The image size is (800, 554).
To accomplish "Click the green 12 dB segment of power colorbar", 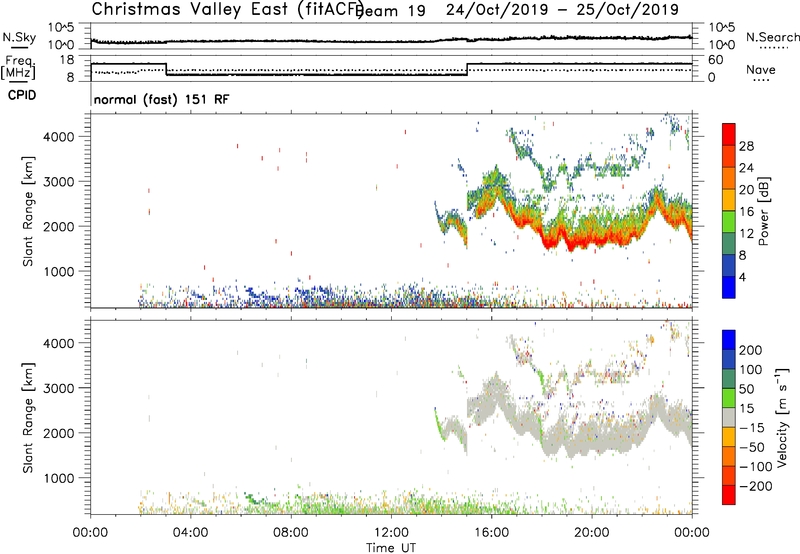I will (x=729, y=222).
